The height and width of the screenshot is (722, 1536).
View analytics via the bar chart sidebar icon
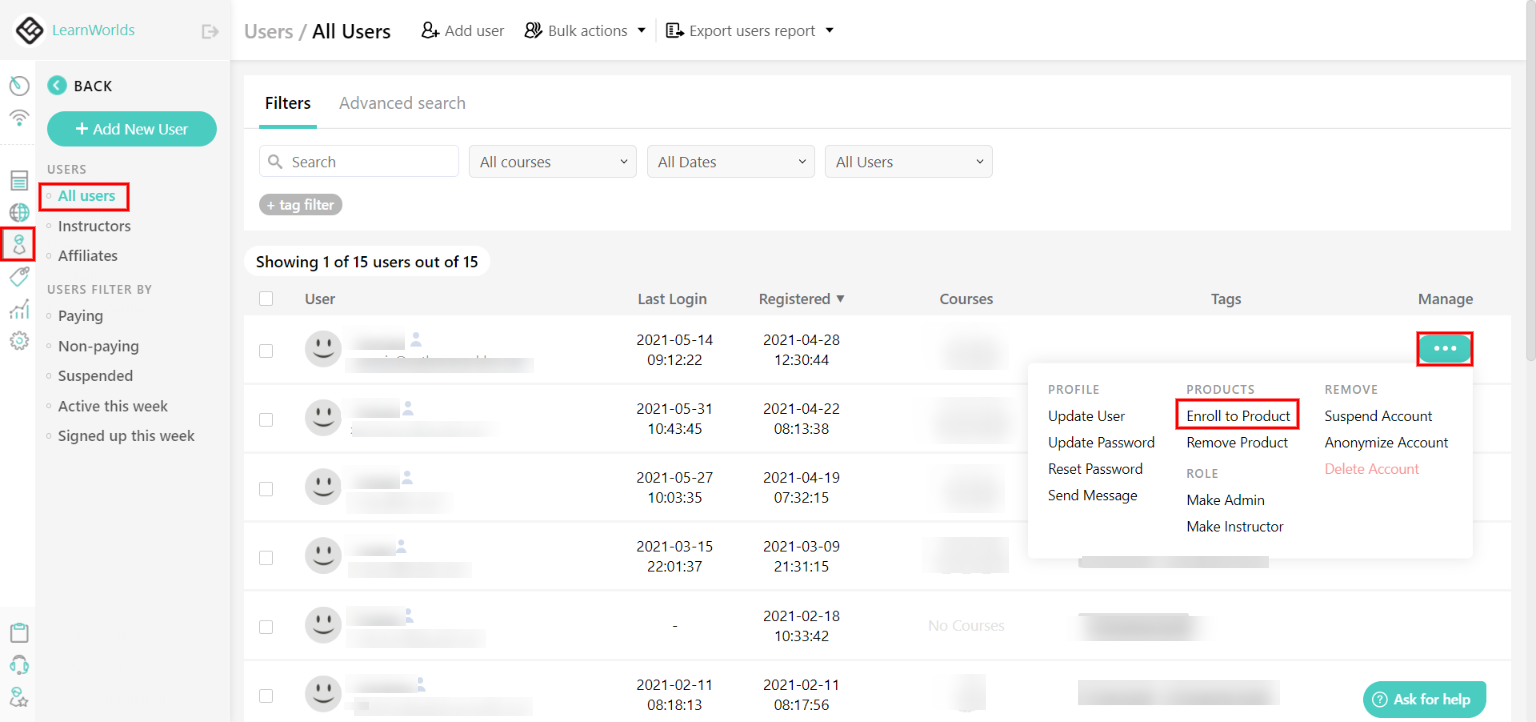(18, 309)
